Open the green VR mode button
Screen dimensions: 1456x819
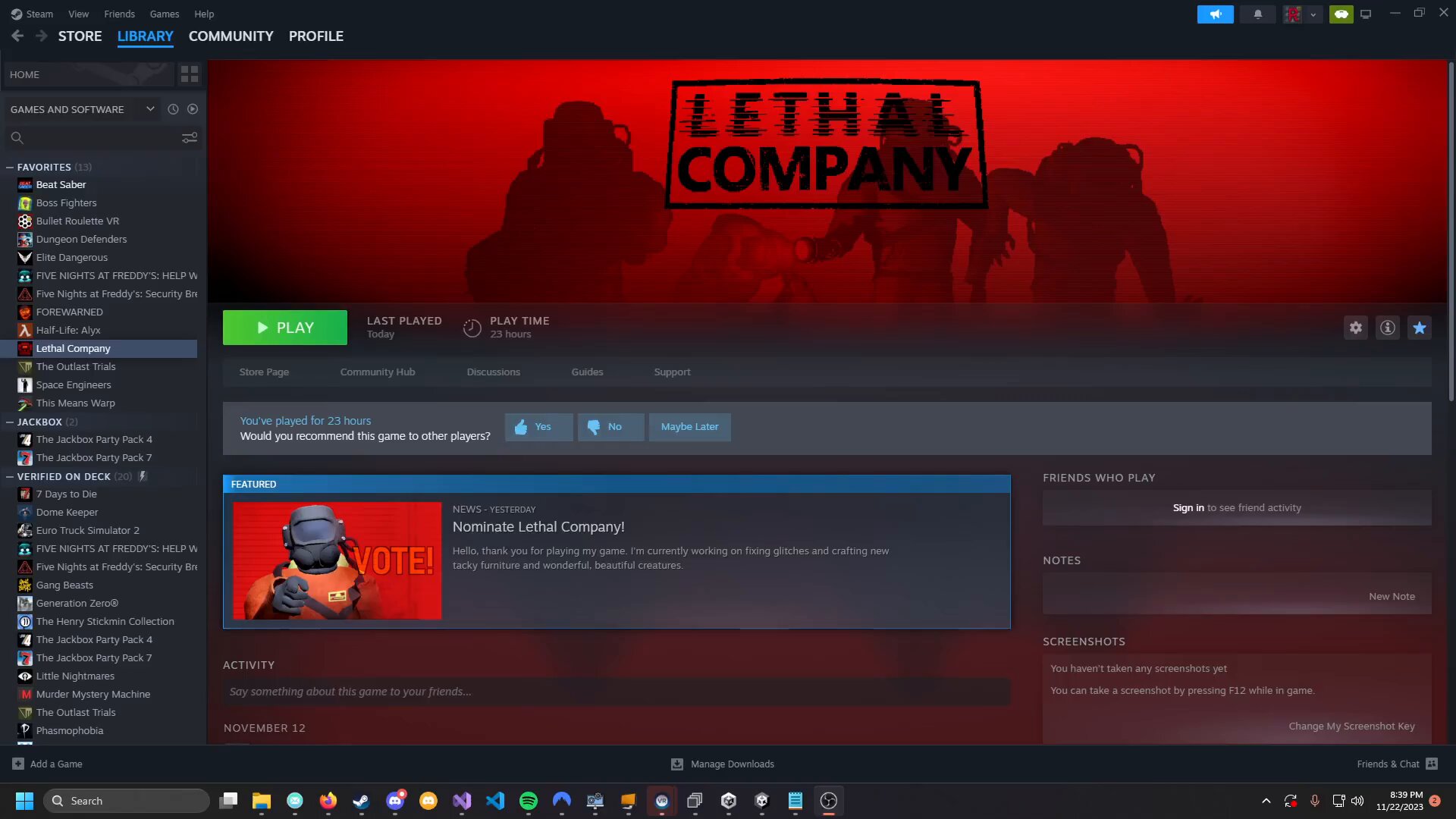1341,14
